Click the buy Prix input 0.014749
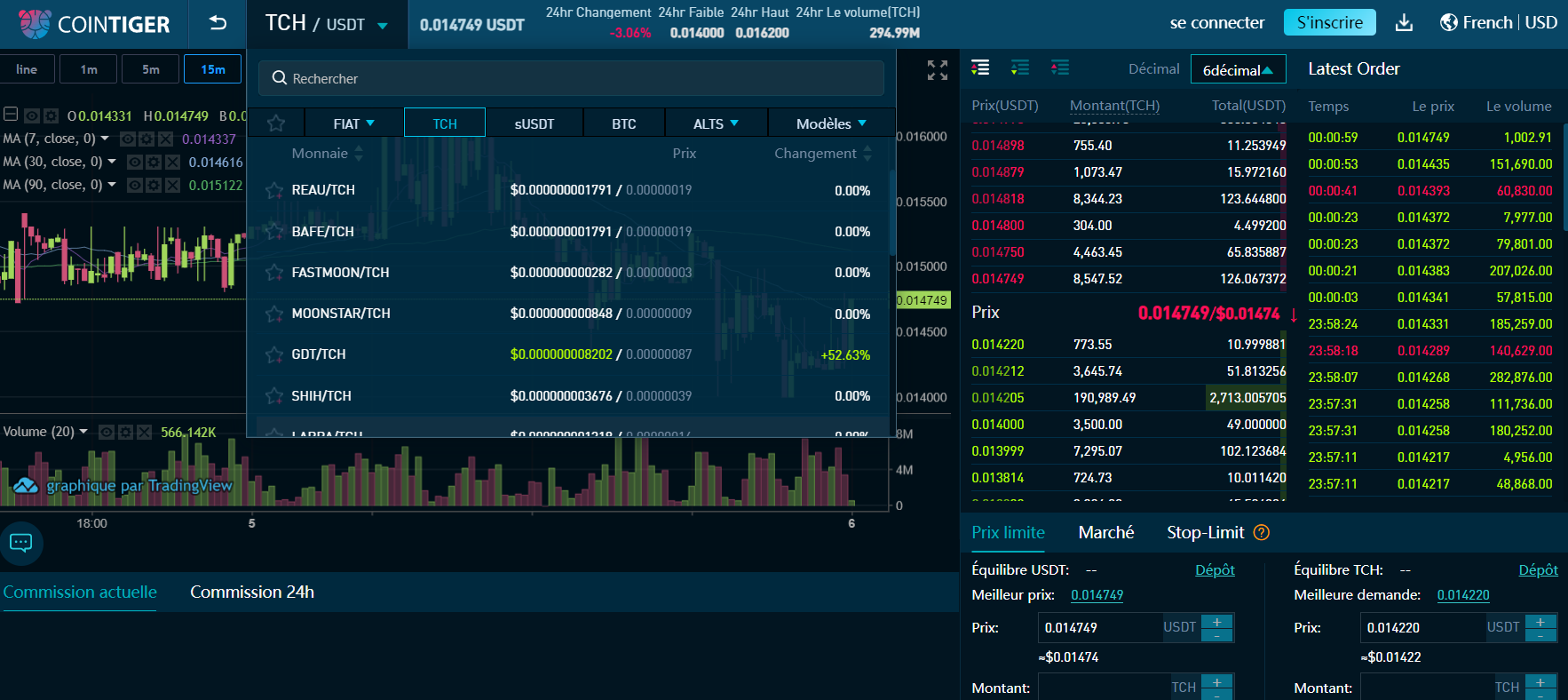1568x700 pixels. tap(1101, 627)
